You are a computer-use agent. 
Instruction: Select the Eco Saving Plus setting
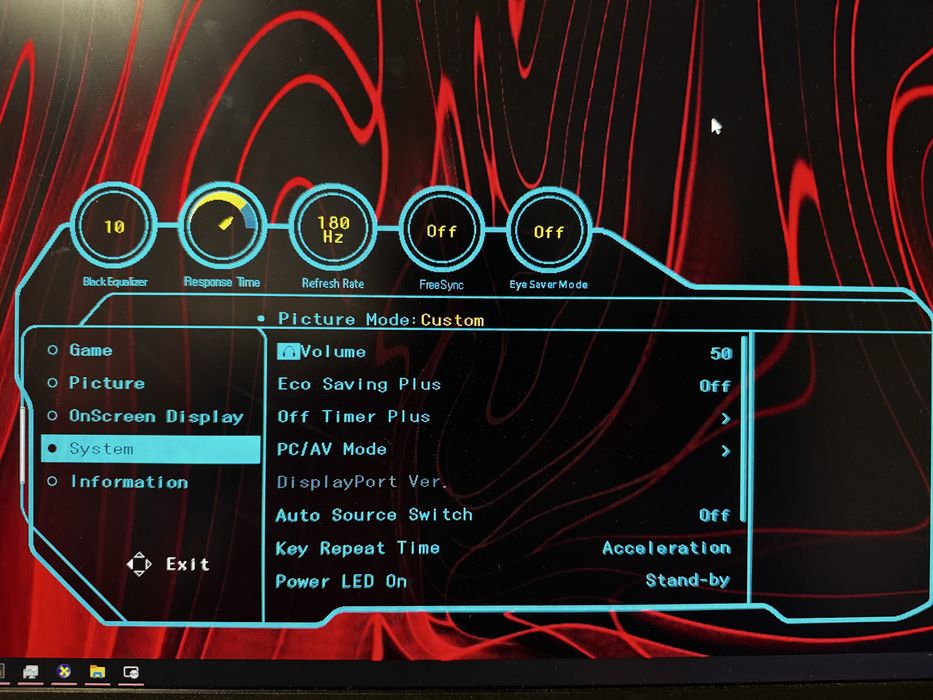[x=359, y=385]
